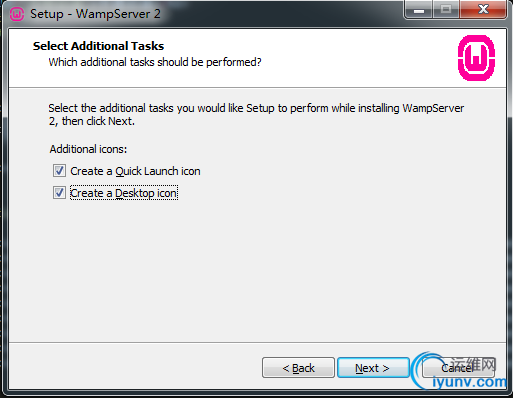The image size is (513, 398).
Task: Click the iyunv.com watermark text
Action: (469, 382)
